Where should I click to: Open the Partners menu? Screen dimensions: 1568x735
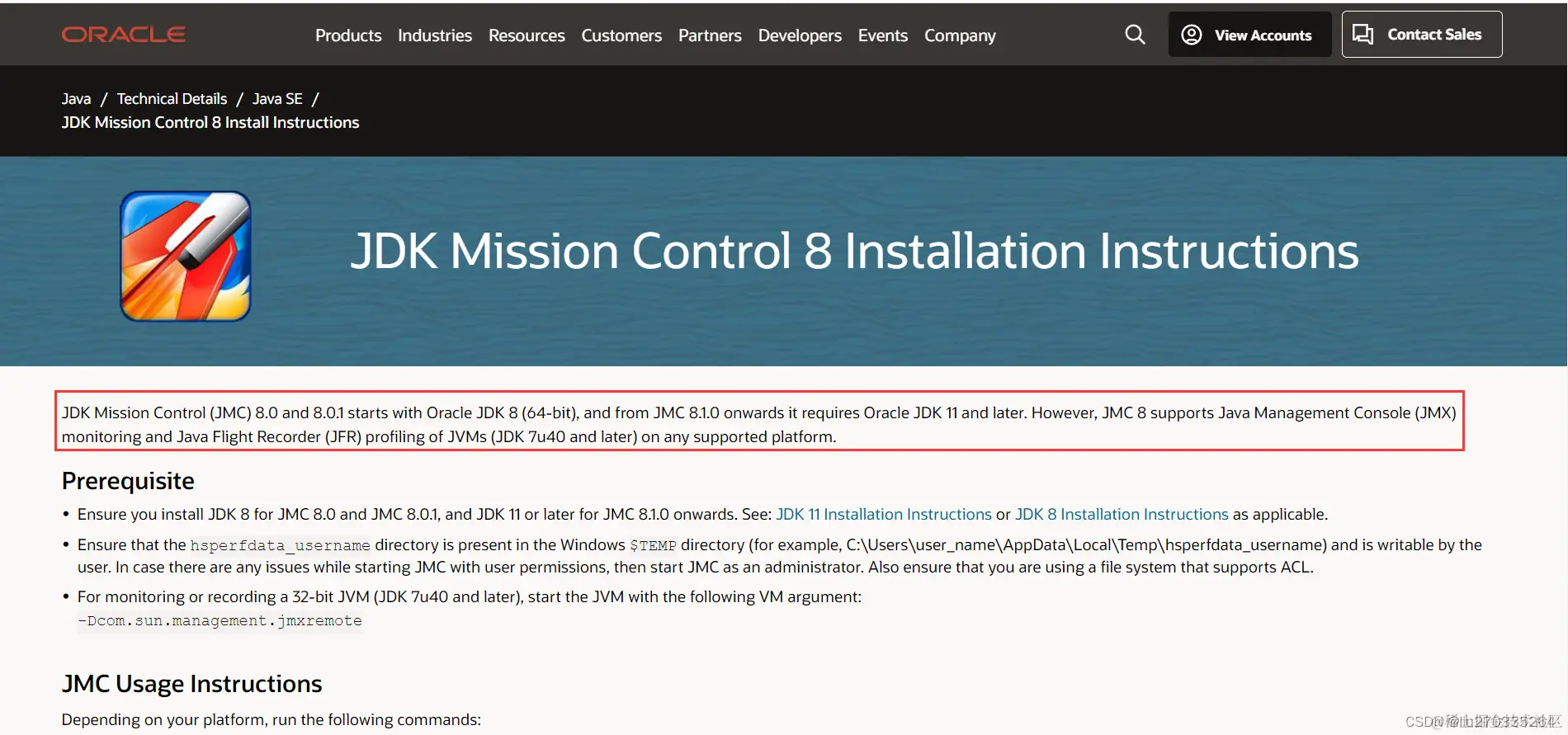(710, 35)
